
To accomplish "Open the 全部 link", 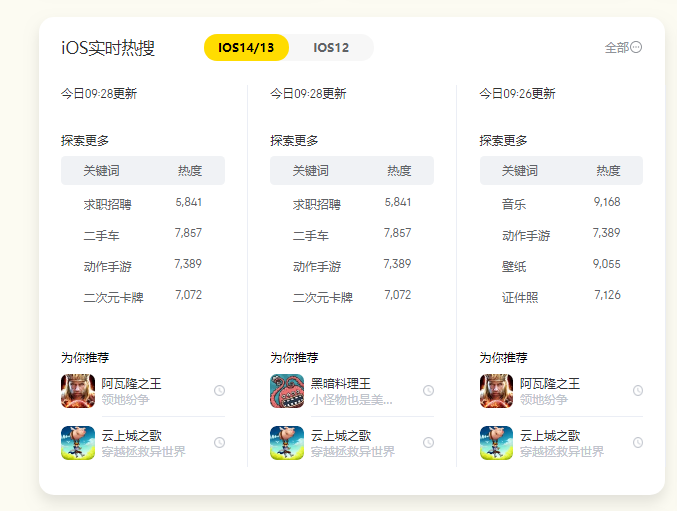I will click(x=617, y=47).
